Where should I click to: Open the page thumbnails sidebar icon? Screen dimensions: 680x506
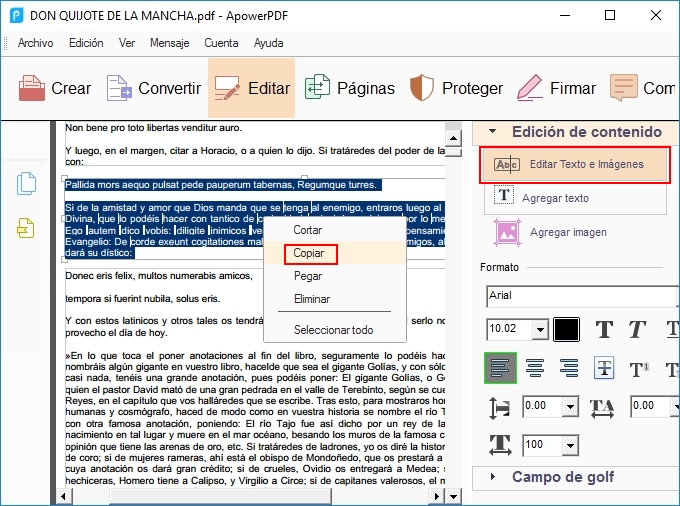(26, 183)
